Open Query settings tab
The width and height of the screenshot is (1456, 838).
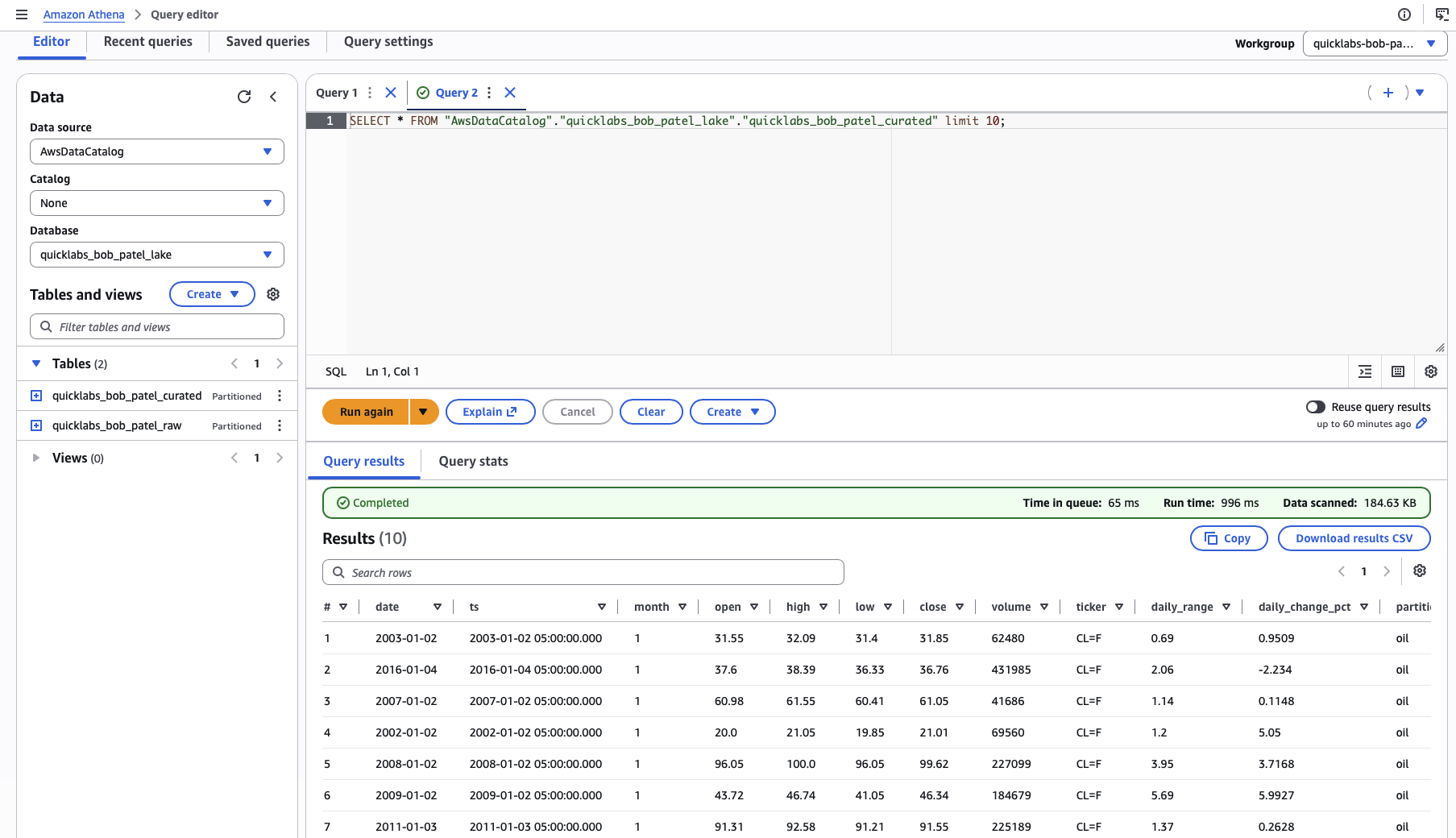[x=388, y=42]
